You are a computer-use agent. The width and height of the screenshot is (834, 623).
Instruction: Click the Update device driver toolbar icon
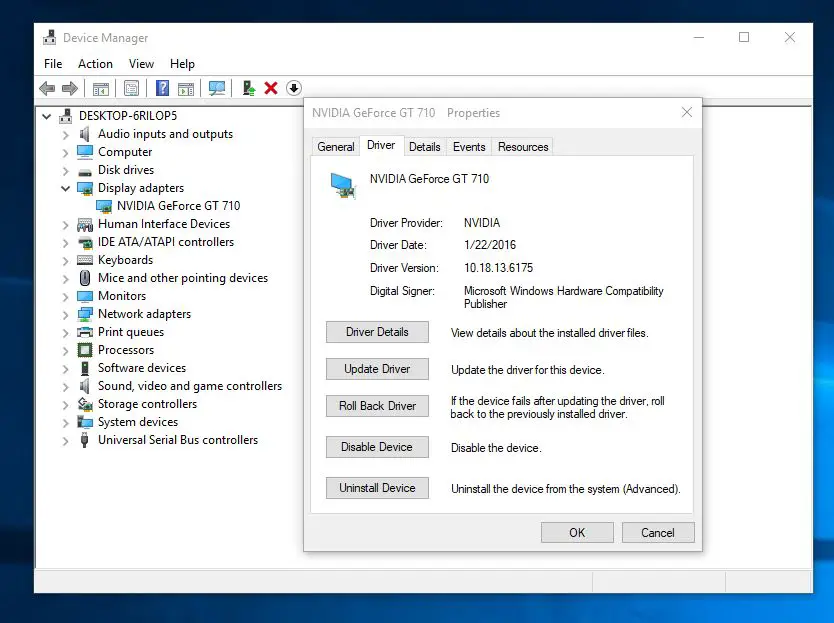pos(248,88)
